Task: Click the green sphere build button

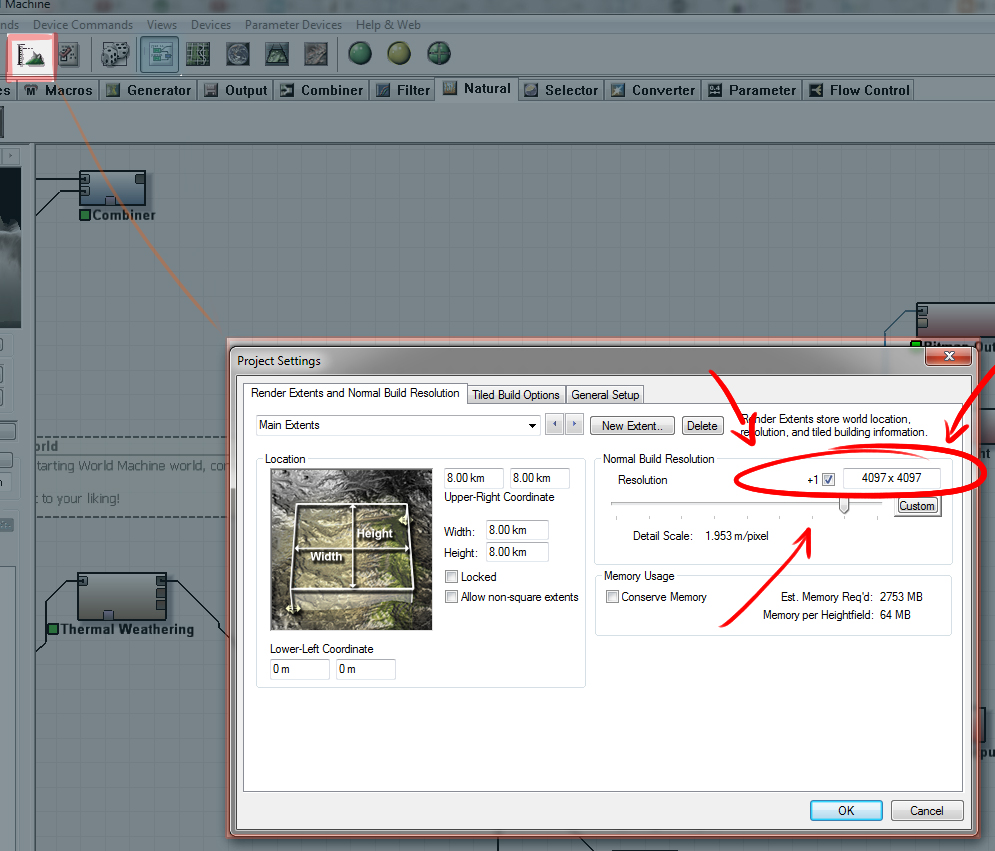Action: point(360,53)
